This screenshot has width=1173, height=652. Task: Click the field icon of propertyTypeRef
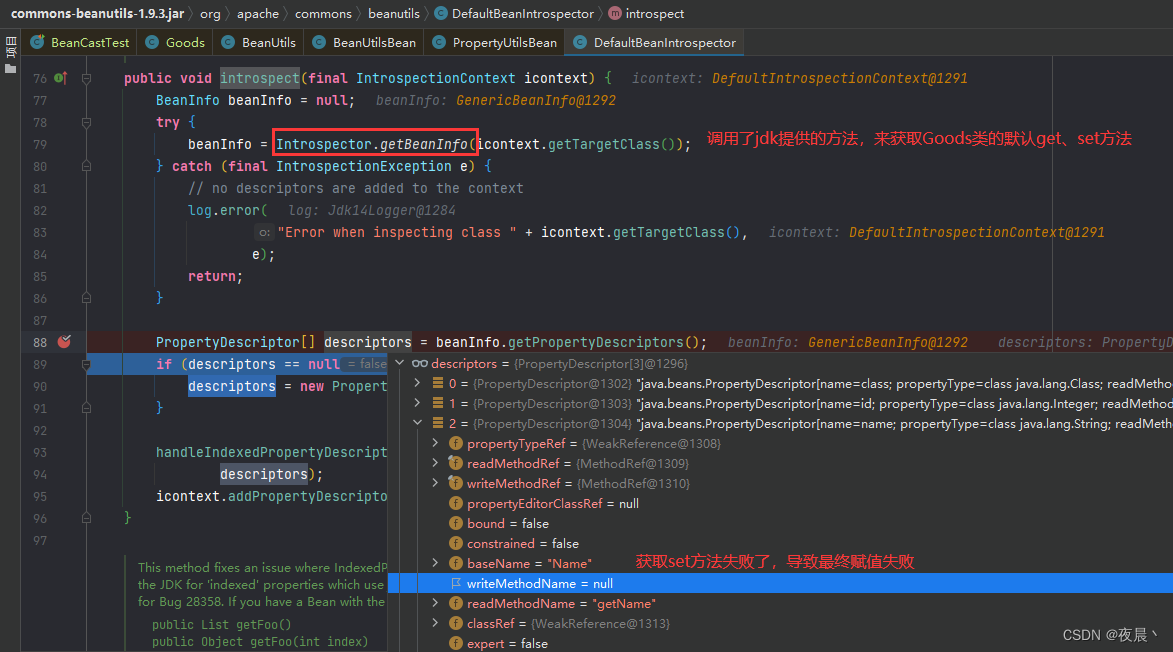tap(456, 443)
